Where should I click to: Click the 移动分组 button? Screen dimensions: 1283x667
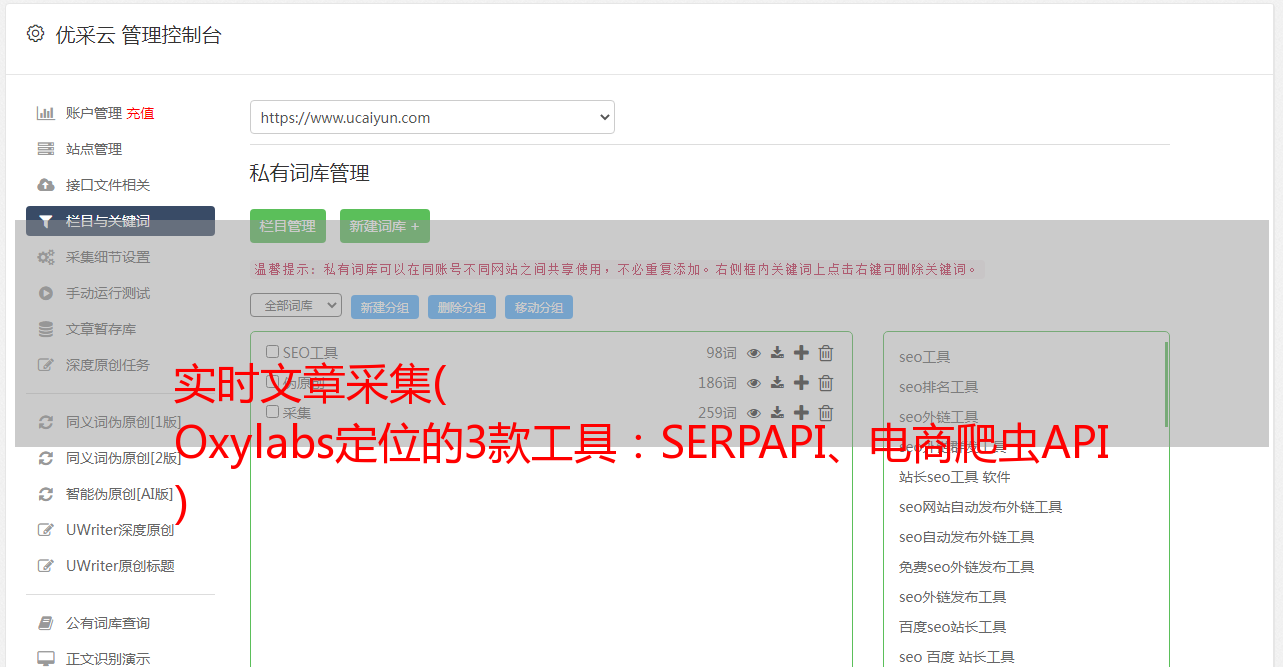point(539,307)
